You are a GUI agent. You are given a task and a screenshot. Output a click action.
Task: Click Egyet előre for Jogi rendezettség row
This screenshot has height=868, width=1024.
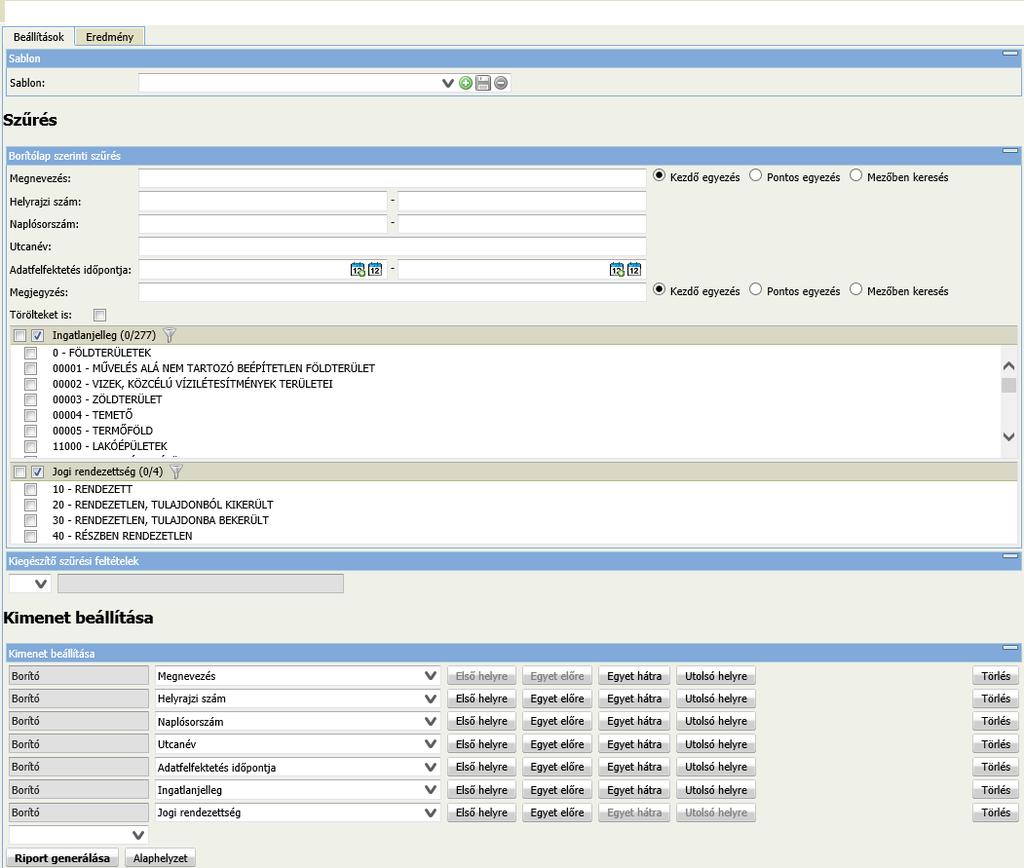(557, 812)
